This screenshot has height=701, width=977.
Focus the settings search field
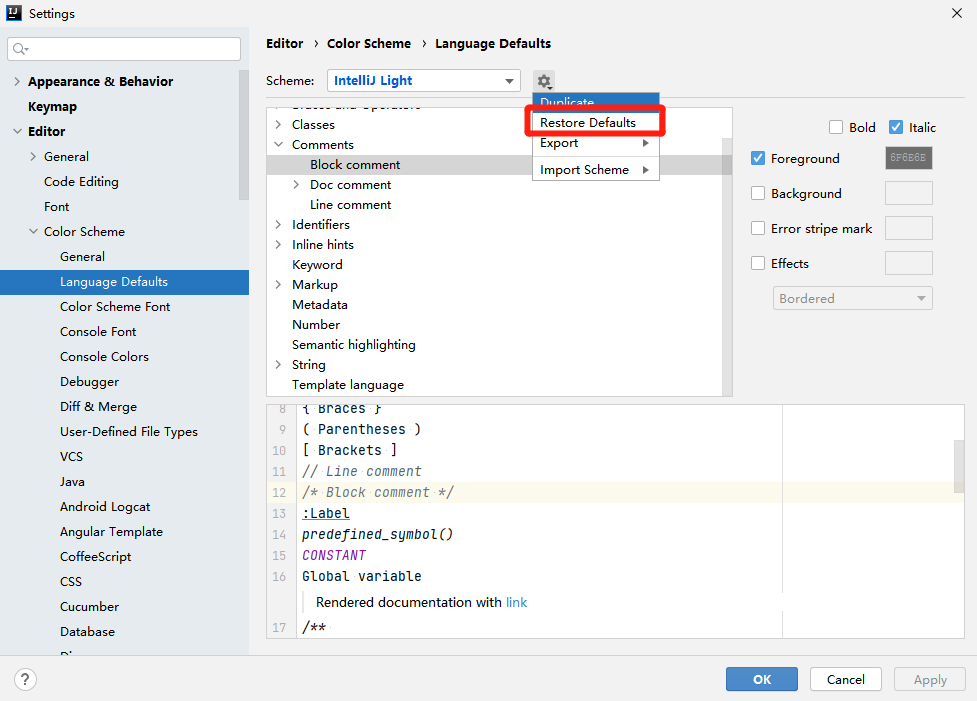click(124, 49)
